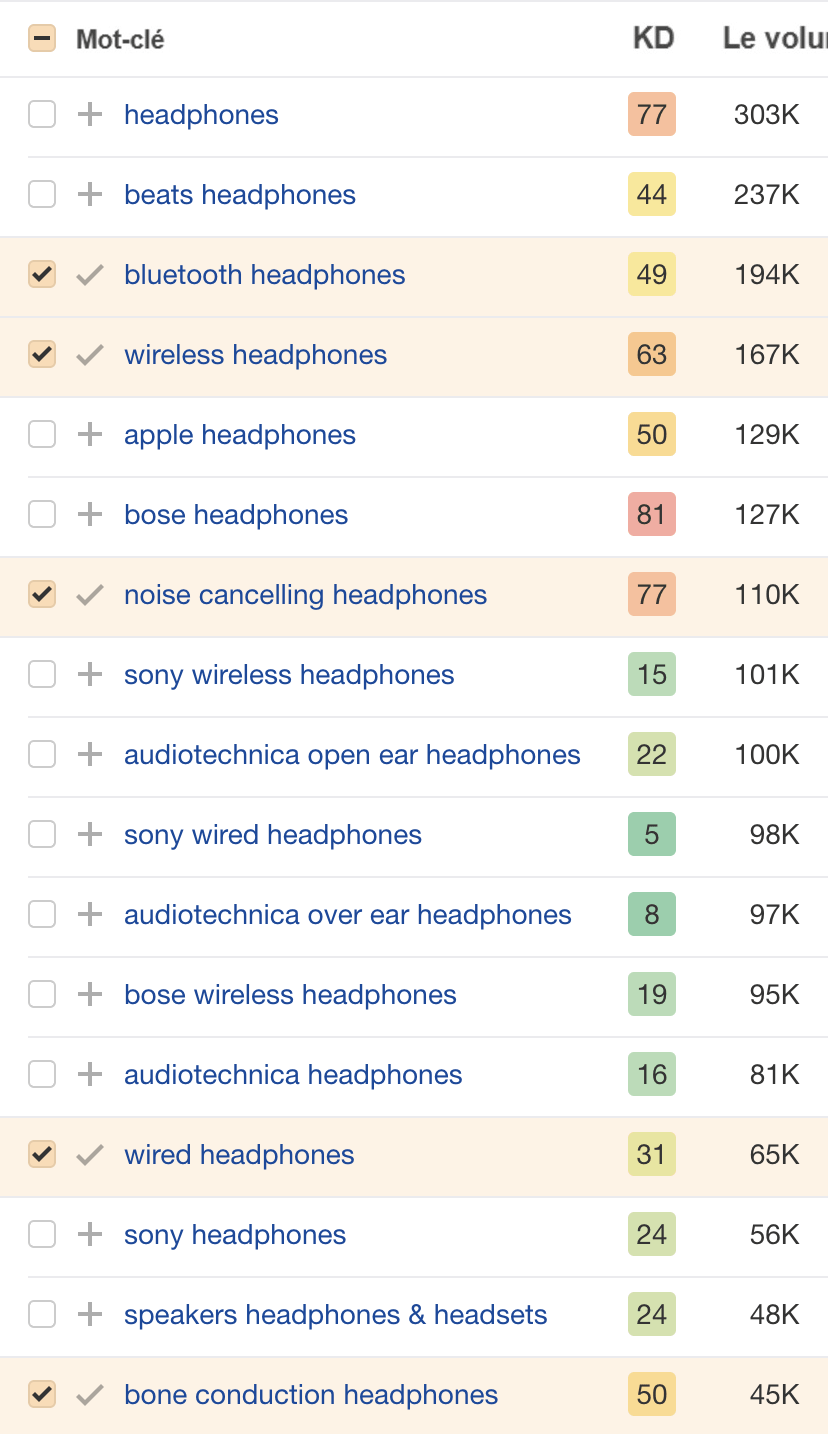Click the gray checkmark next to bluetooth headphones
828x1434 pixels.
(89, 274)
